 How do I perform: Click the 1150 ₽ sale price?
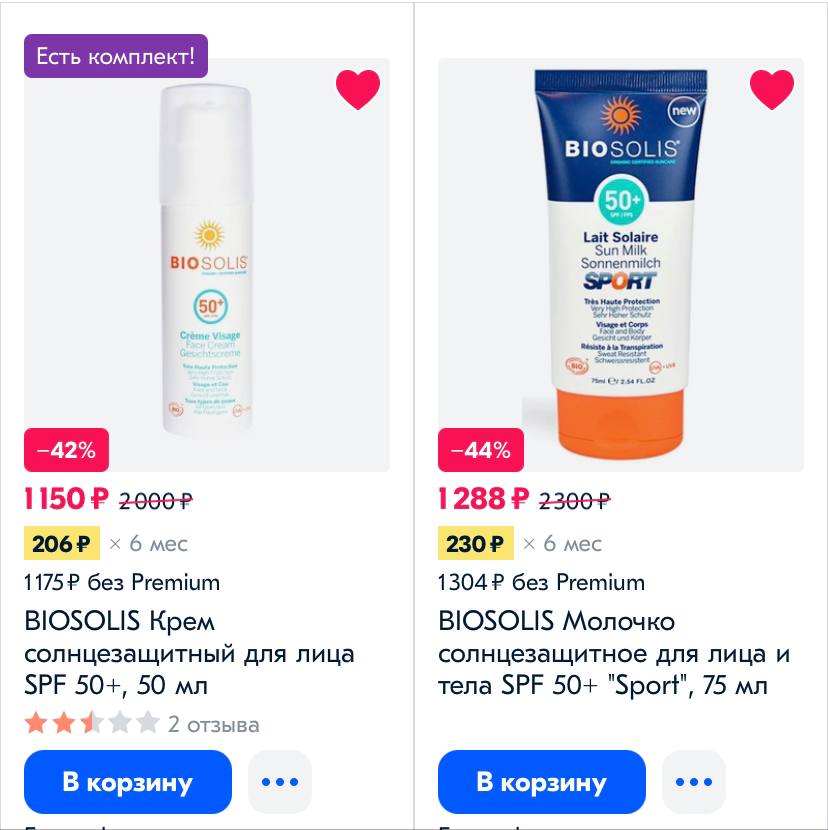point(66,499)
